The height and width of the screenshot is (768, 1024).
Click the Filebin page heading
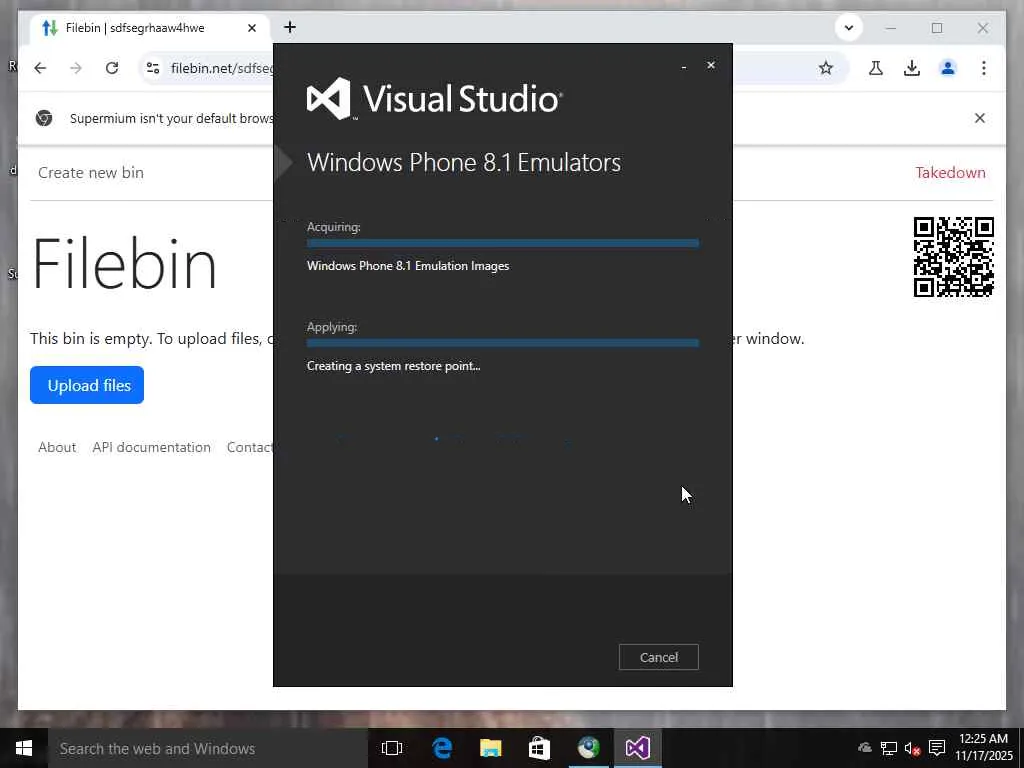click(x=124, y=264)
